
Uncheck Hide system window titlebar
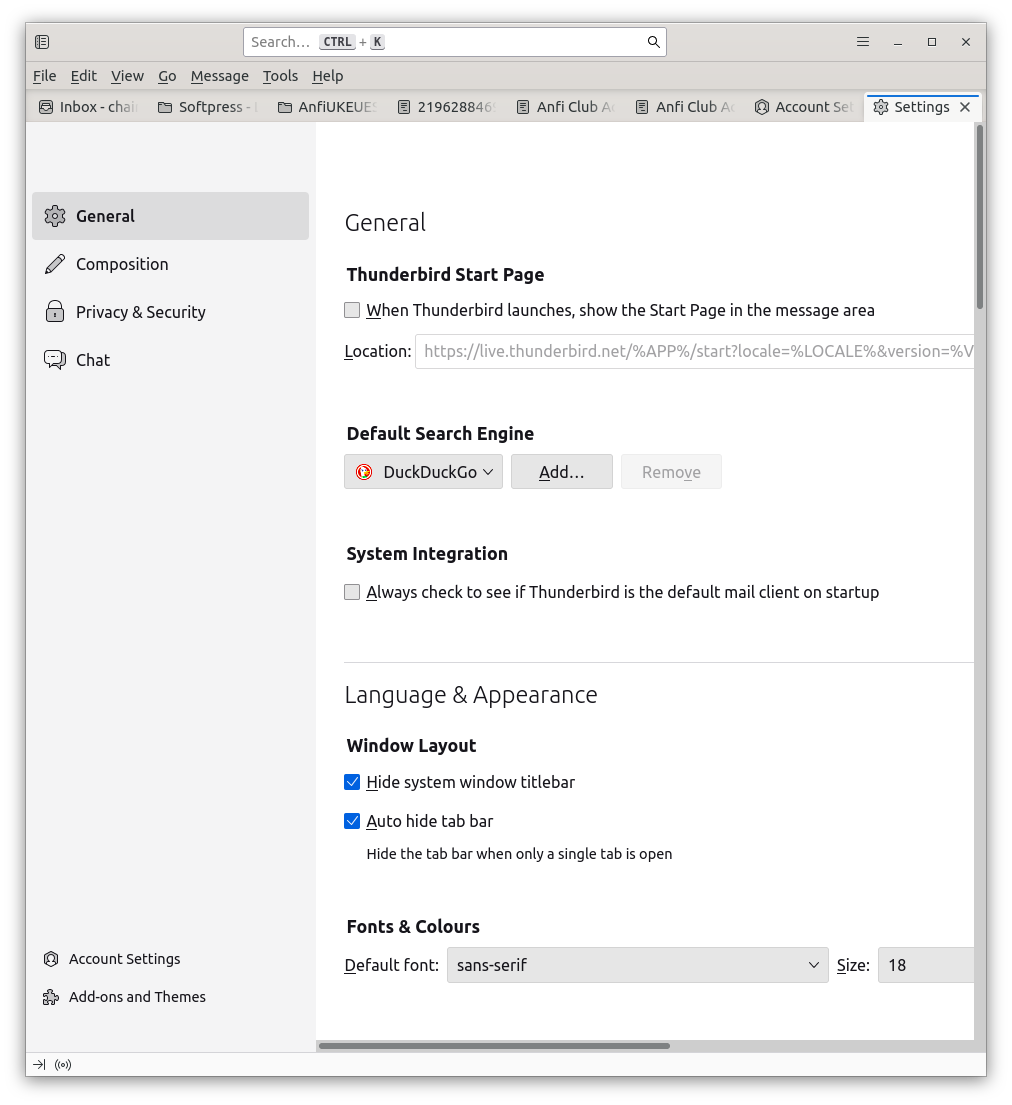(352, 782)
